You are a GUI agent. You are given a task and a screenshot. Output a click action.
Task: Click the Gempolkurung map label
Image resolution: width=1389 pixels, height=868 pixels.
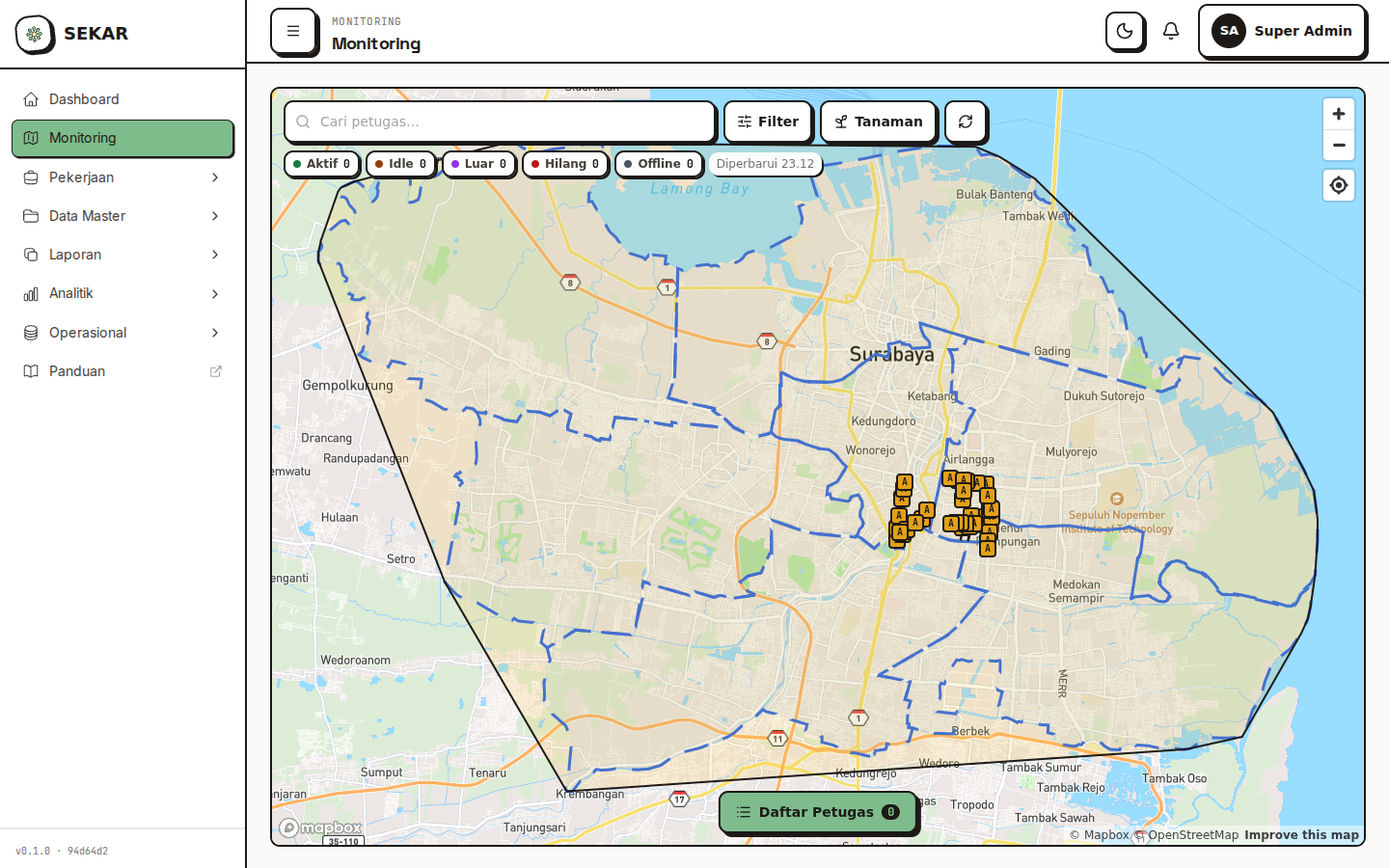click(x=347, y=385)
